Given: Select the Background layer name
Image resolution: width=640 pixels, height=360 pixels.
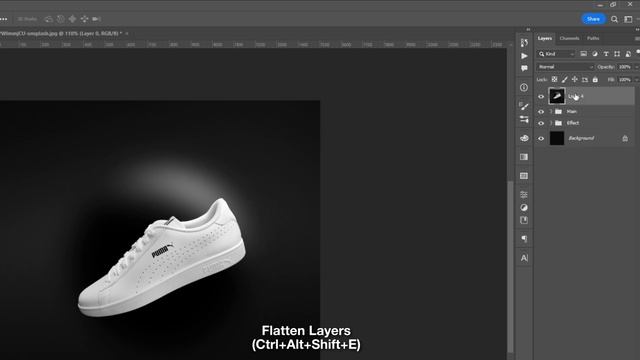Looking at the screenshot, I should [x=581, y=138].
